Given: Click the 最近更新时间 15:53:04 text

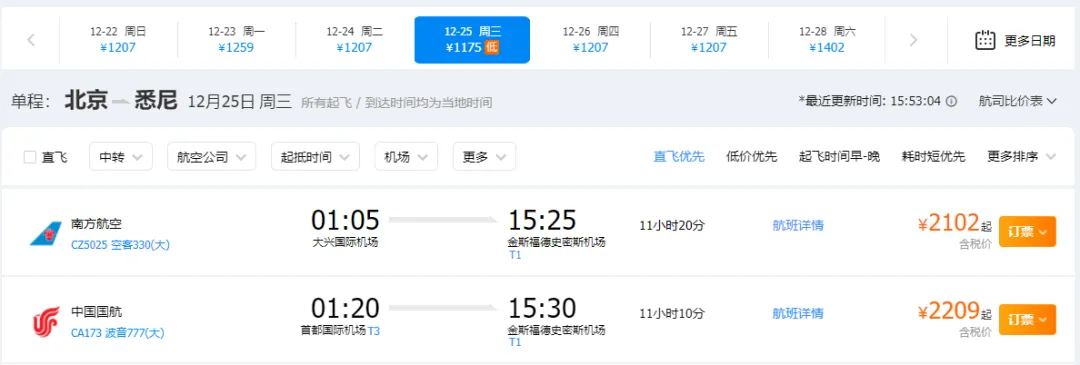Looking at the screenshot, I should (x=869, y=101).
